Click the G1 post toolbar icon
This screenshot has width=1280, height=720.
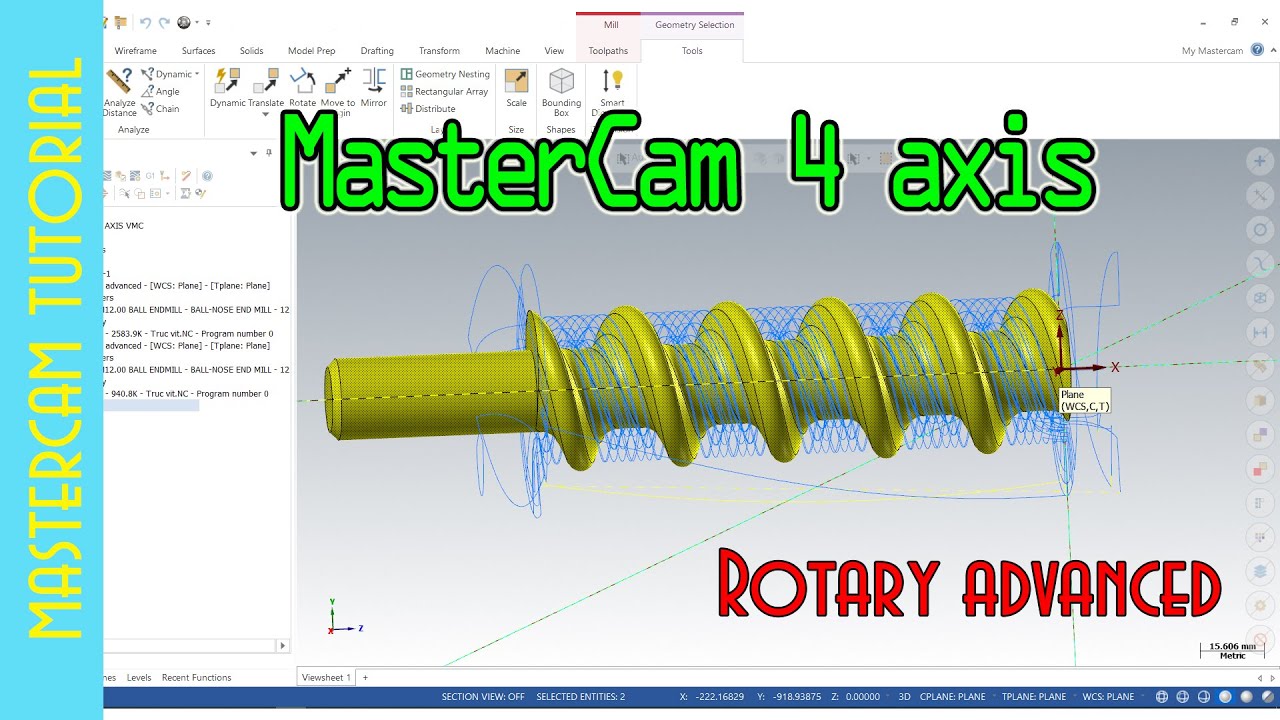pyautogui.click(x=150, y=176)
